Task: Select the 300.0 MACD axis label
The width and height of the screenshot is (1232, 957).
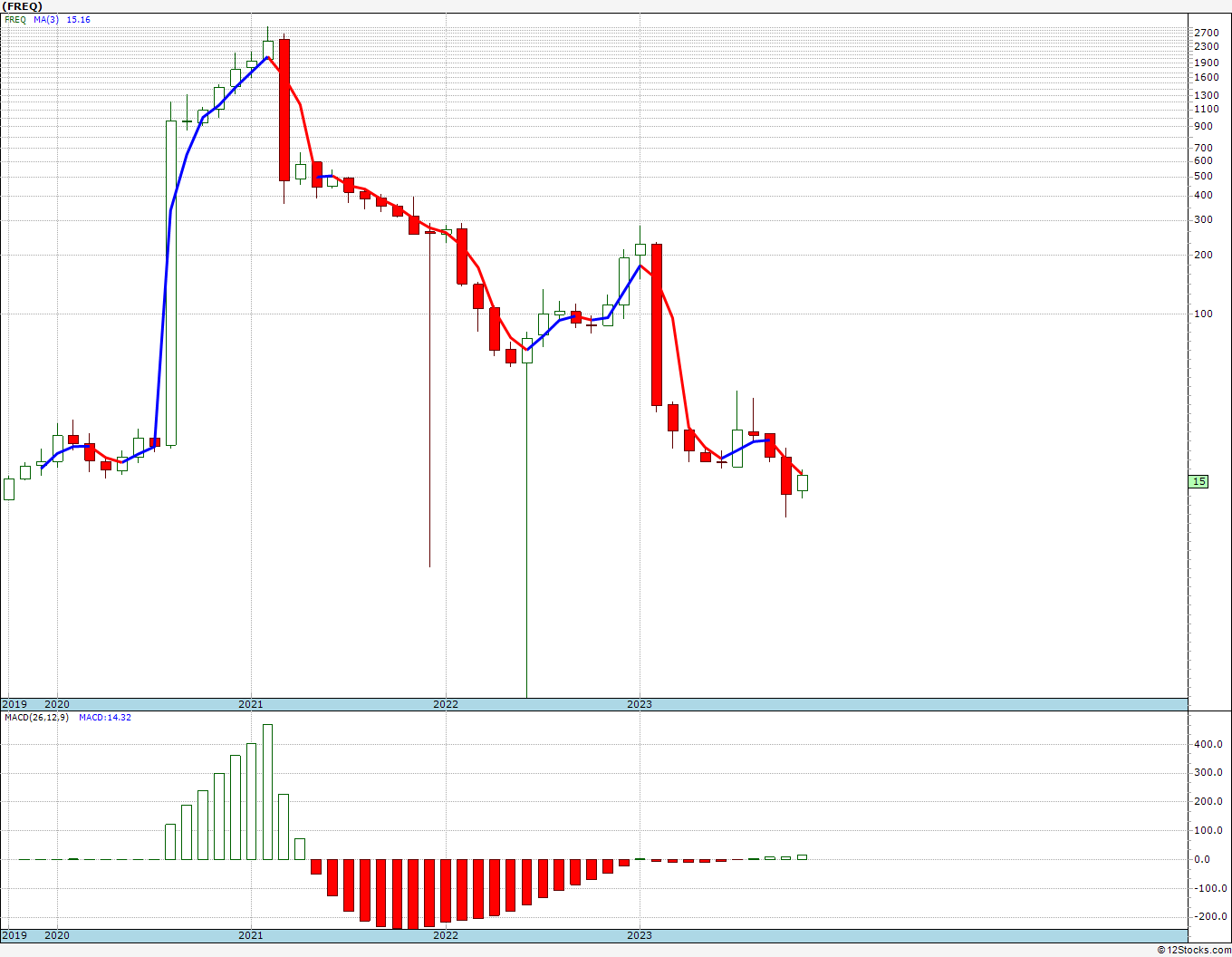Action: click(1208, 773)
